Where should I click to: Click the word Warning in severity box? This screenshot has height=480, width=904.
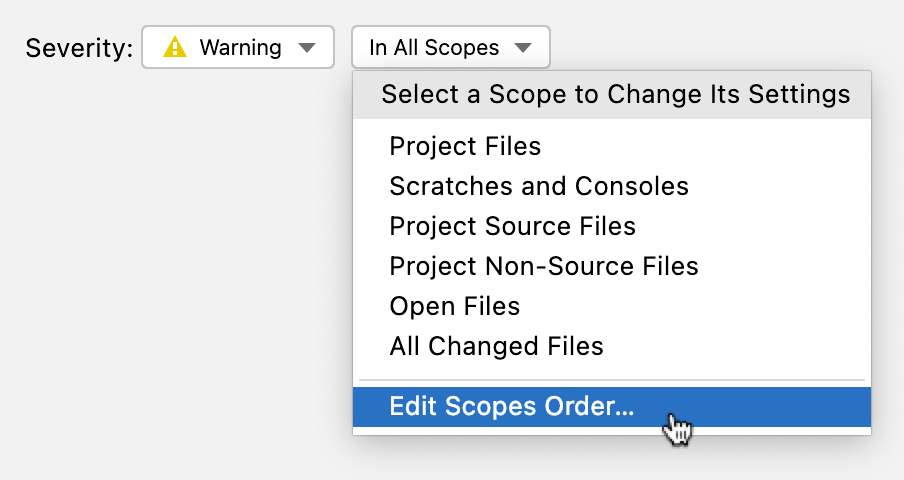(240, 47)
